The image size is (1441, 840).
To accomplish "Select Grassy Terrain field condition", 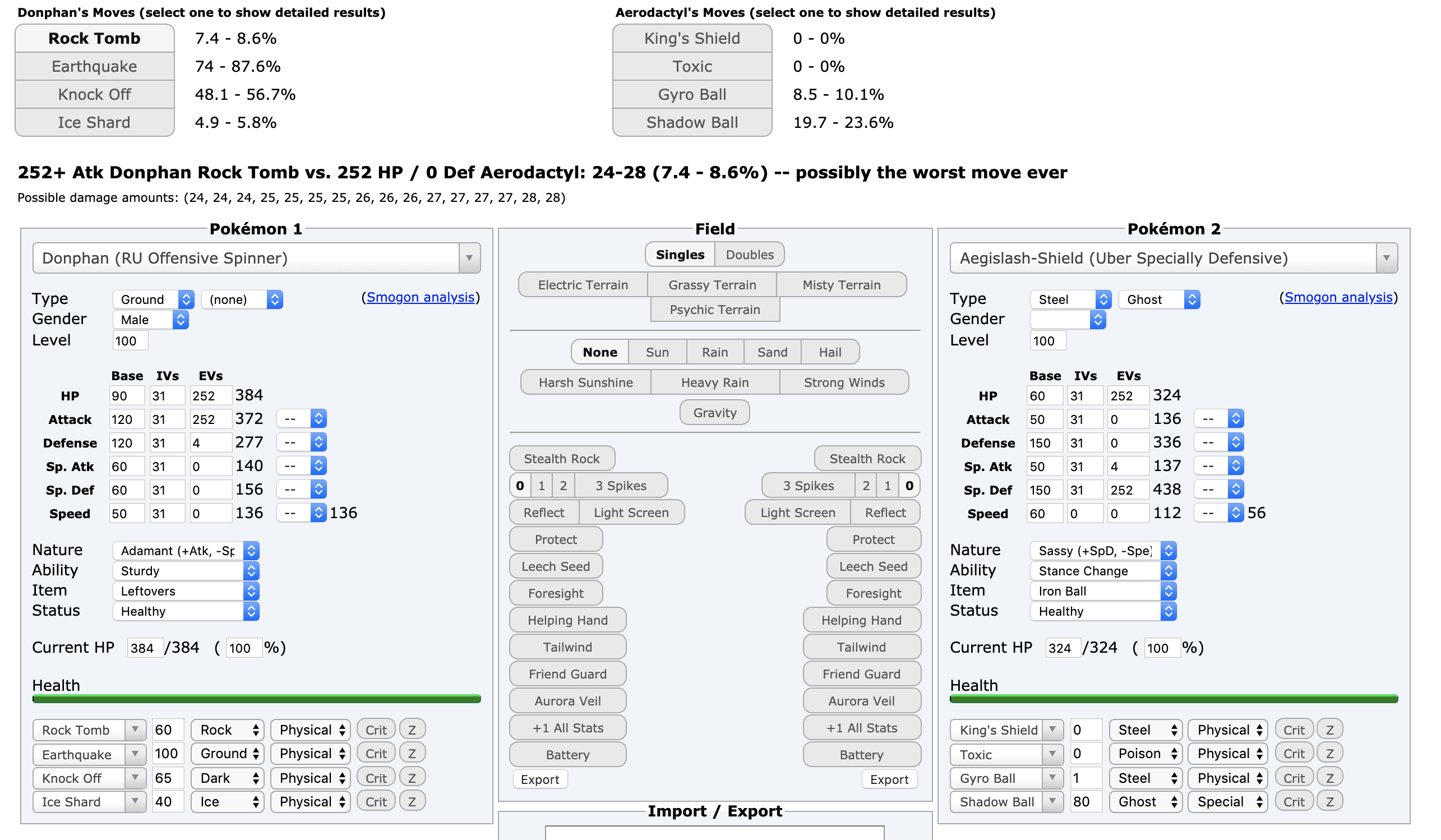I will [x=713, y=283].
